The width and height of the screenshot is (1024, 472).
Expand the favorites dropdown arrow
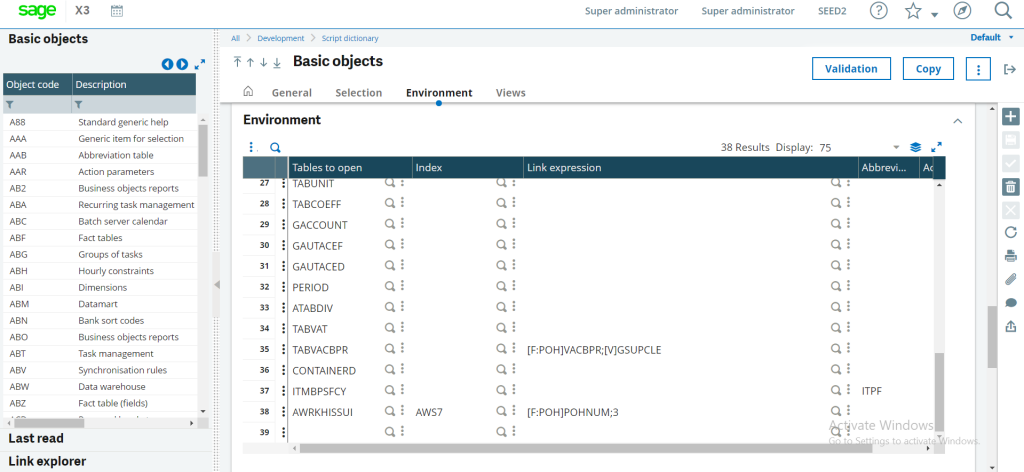point(935,14)
